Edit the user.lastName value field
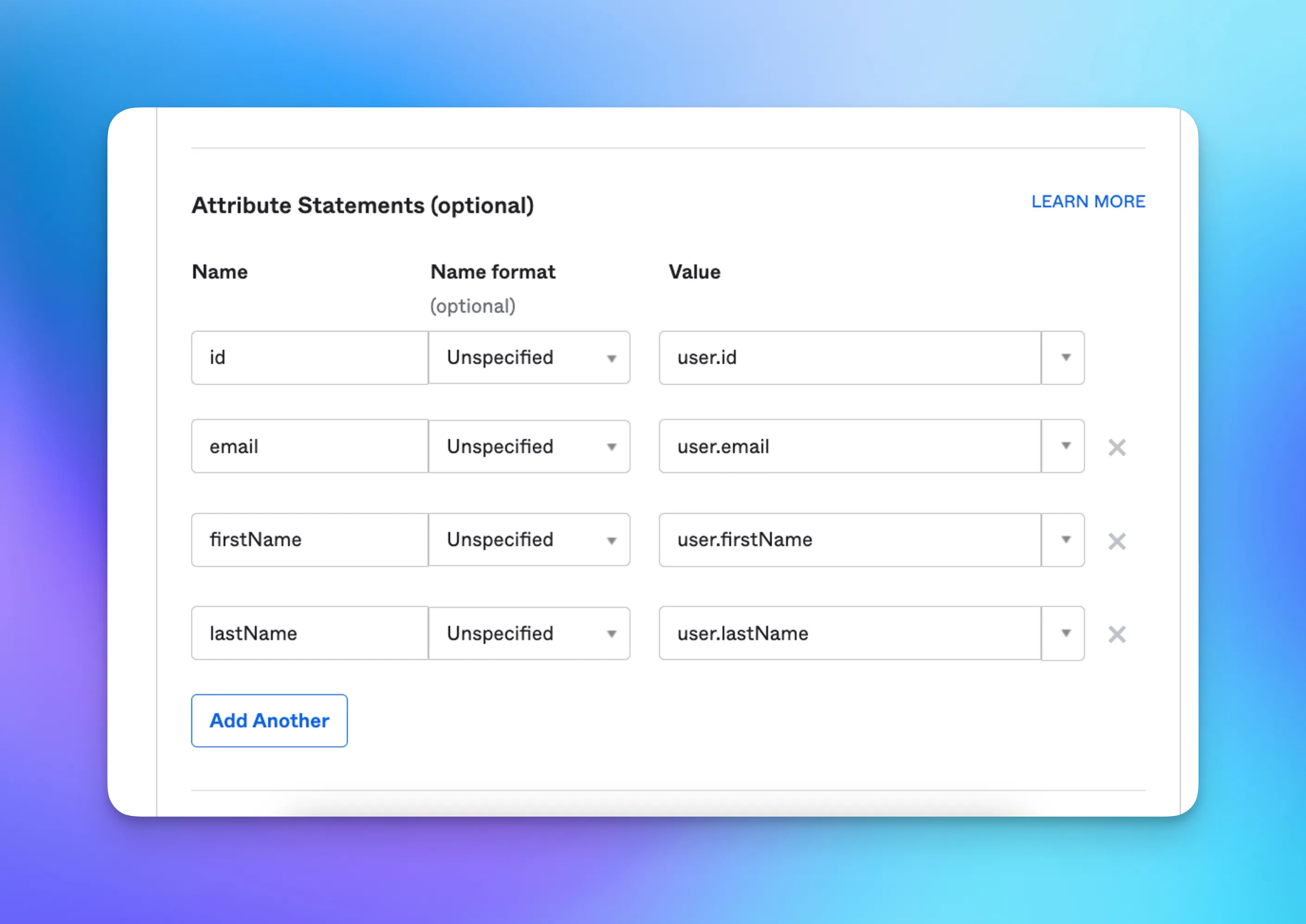 [850, 633]
